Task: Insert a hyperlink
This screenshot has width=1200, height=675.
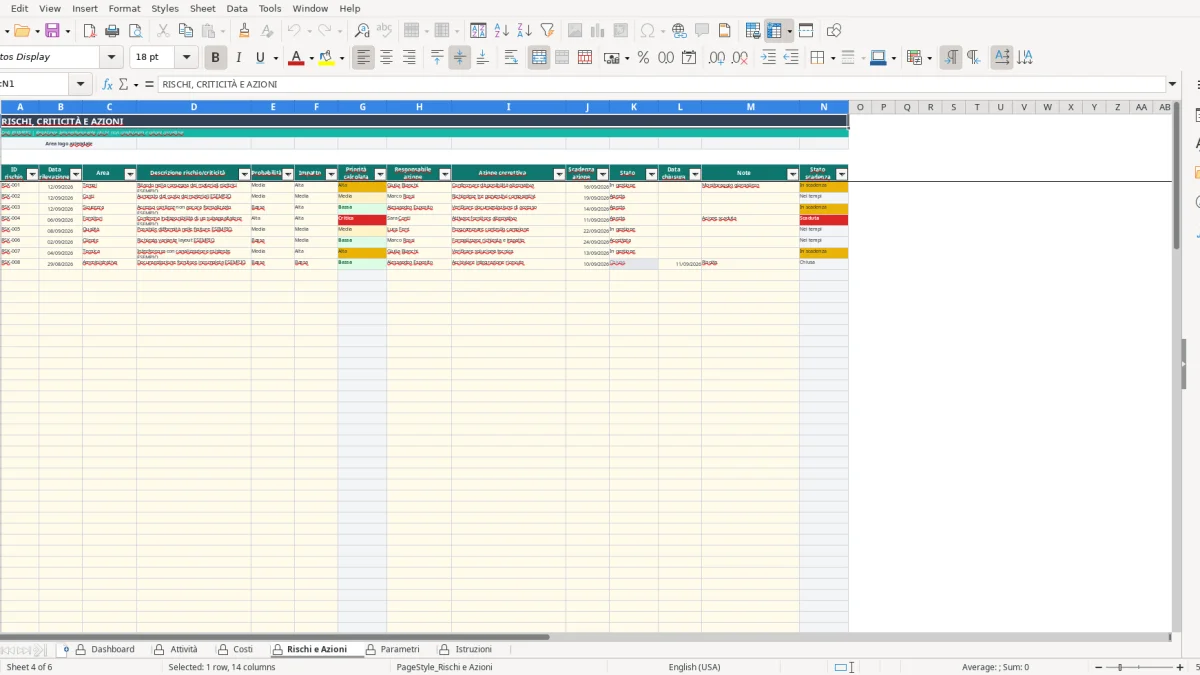Action: (679, 31)
